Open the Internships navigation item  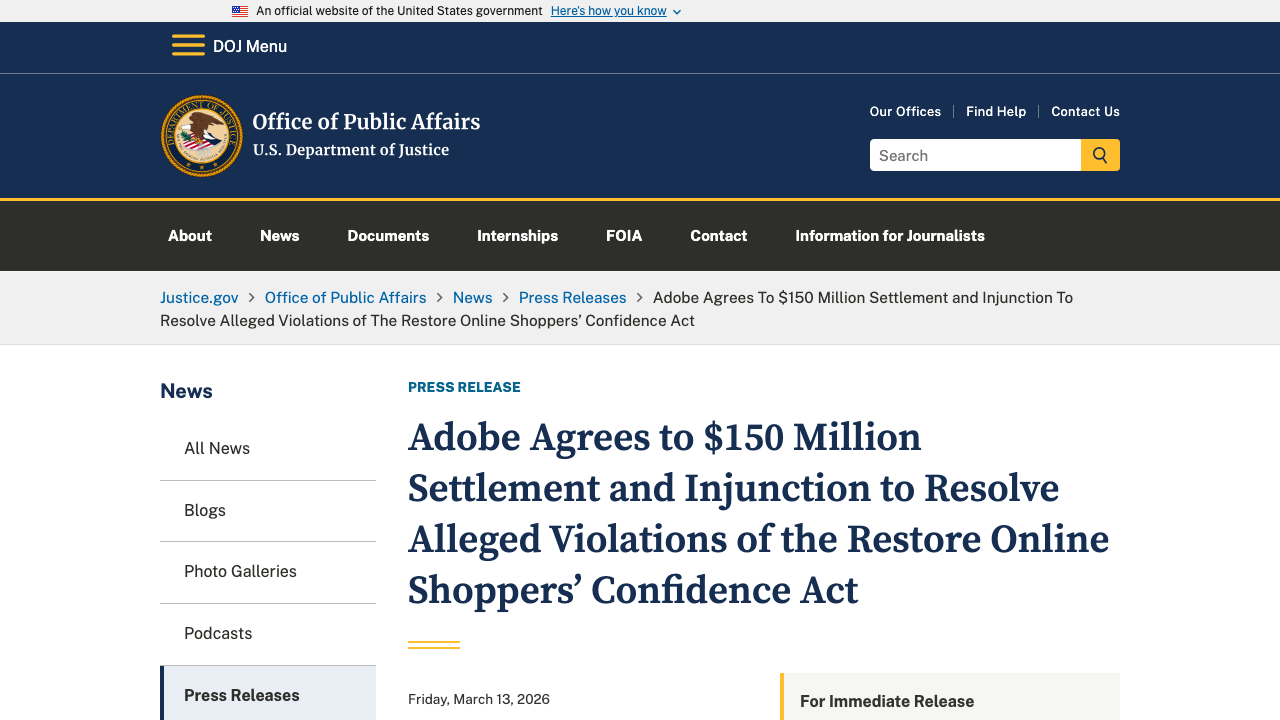(517, 236)
